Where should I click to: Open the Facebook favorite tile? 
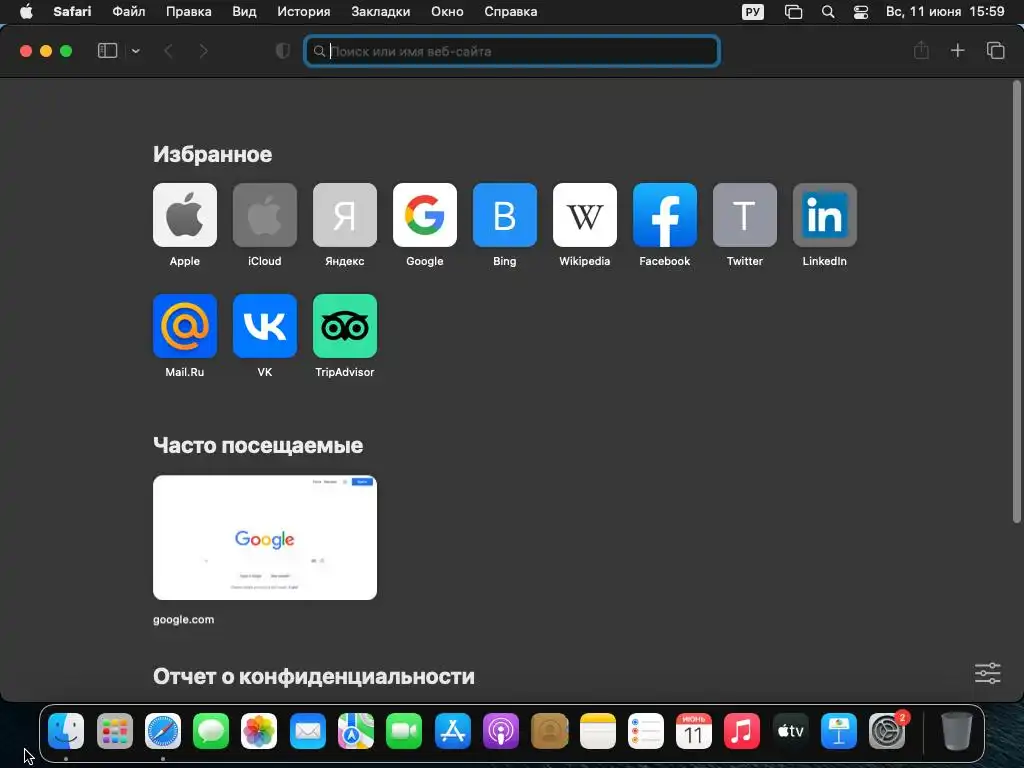coord(665,215)
